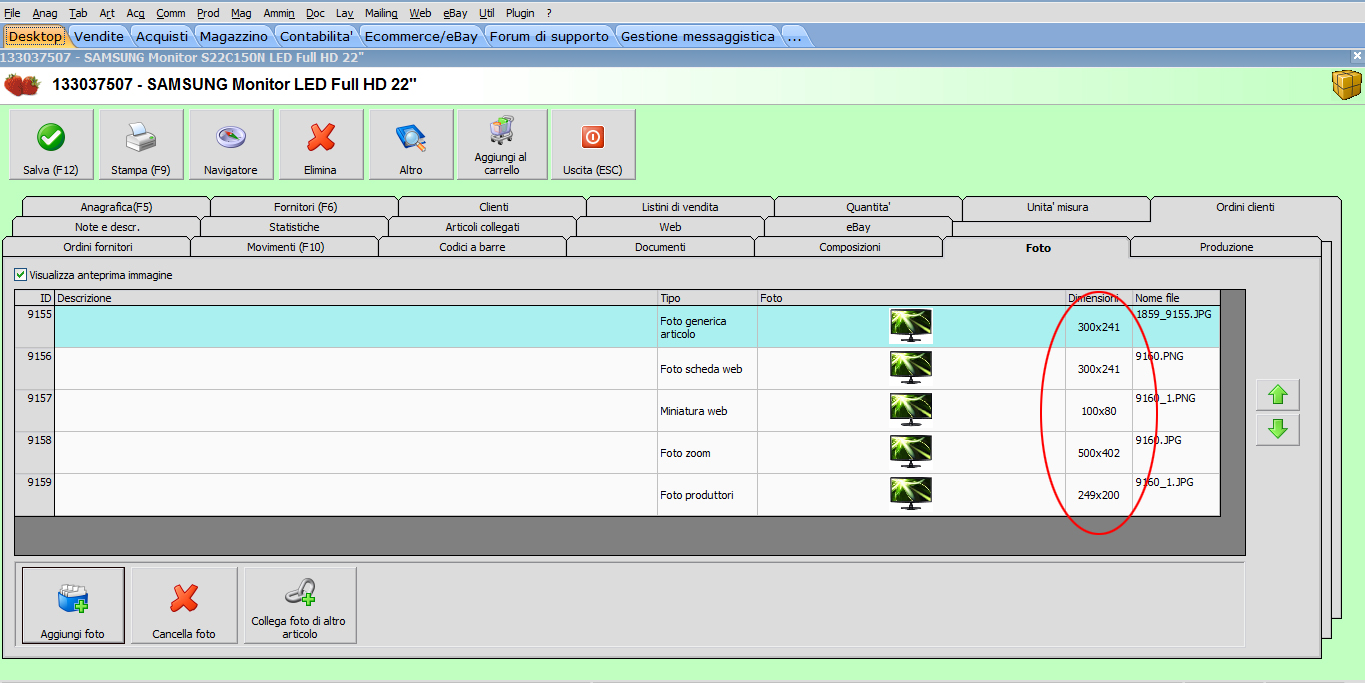Delete the article with Elimina
The image size is (1365, 683).
(321, 145)
